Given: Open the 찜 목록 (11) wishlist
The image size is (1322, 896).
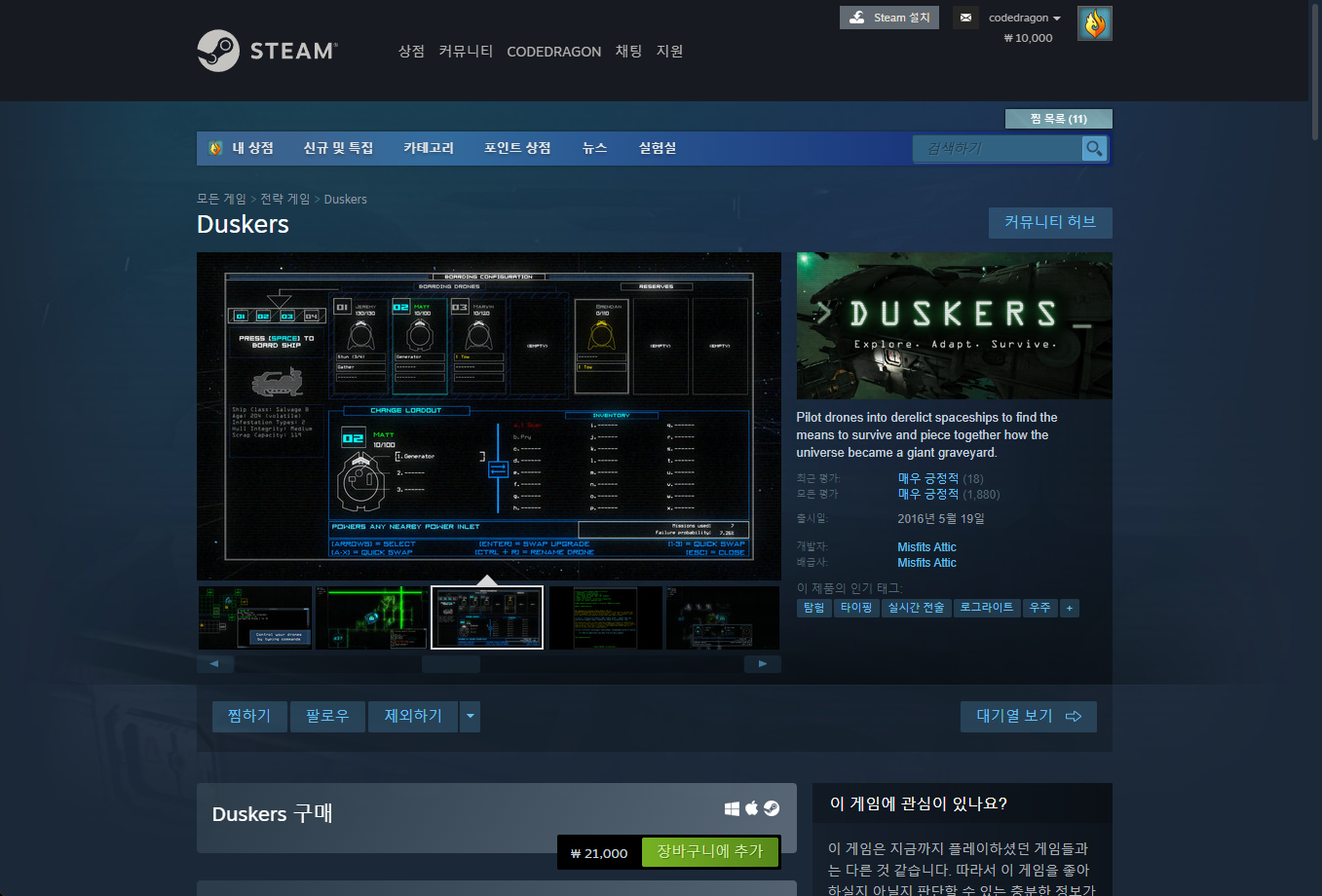Looking at the screenshot, I should tap(1059, 119).
